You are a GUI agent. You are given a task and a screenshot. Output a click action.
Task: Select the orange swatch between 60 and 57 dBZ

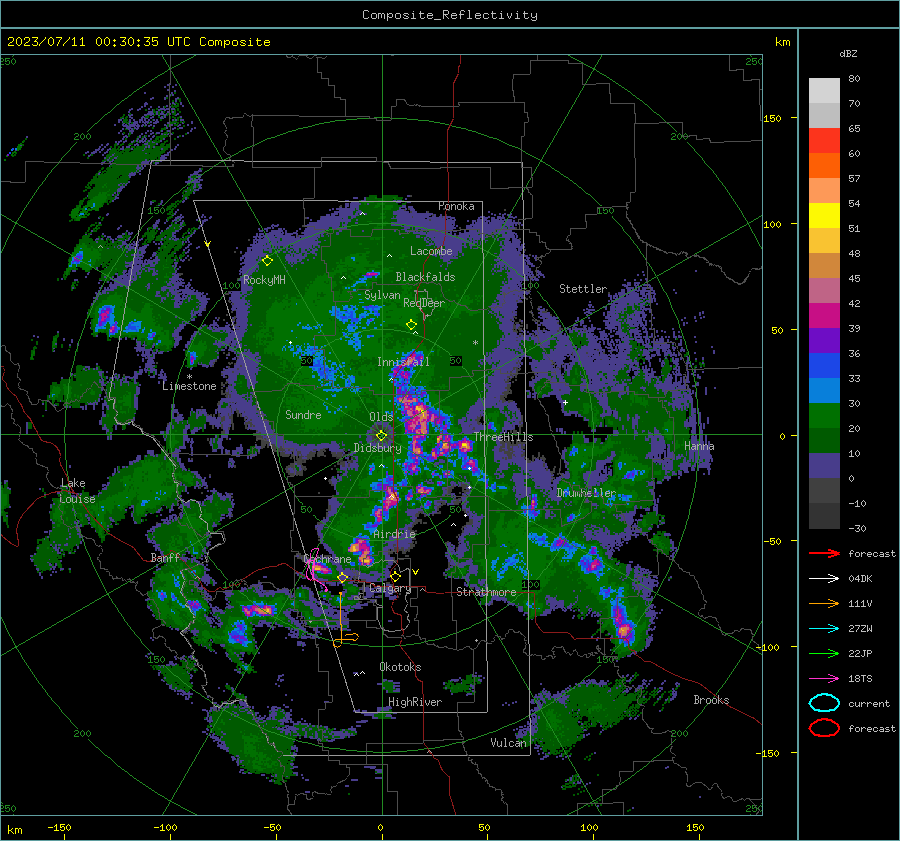[824, 166]
